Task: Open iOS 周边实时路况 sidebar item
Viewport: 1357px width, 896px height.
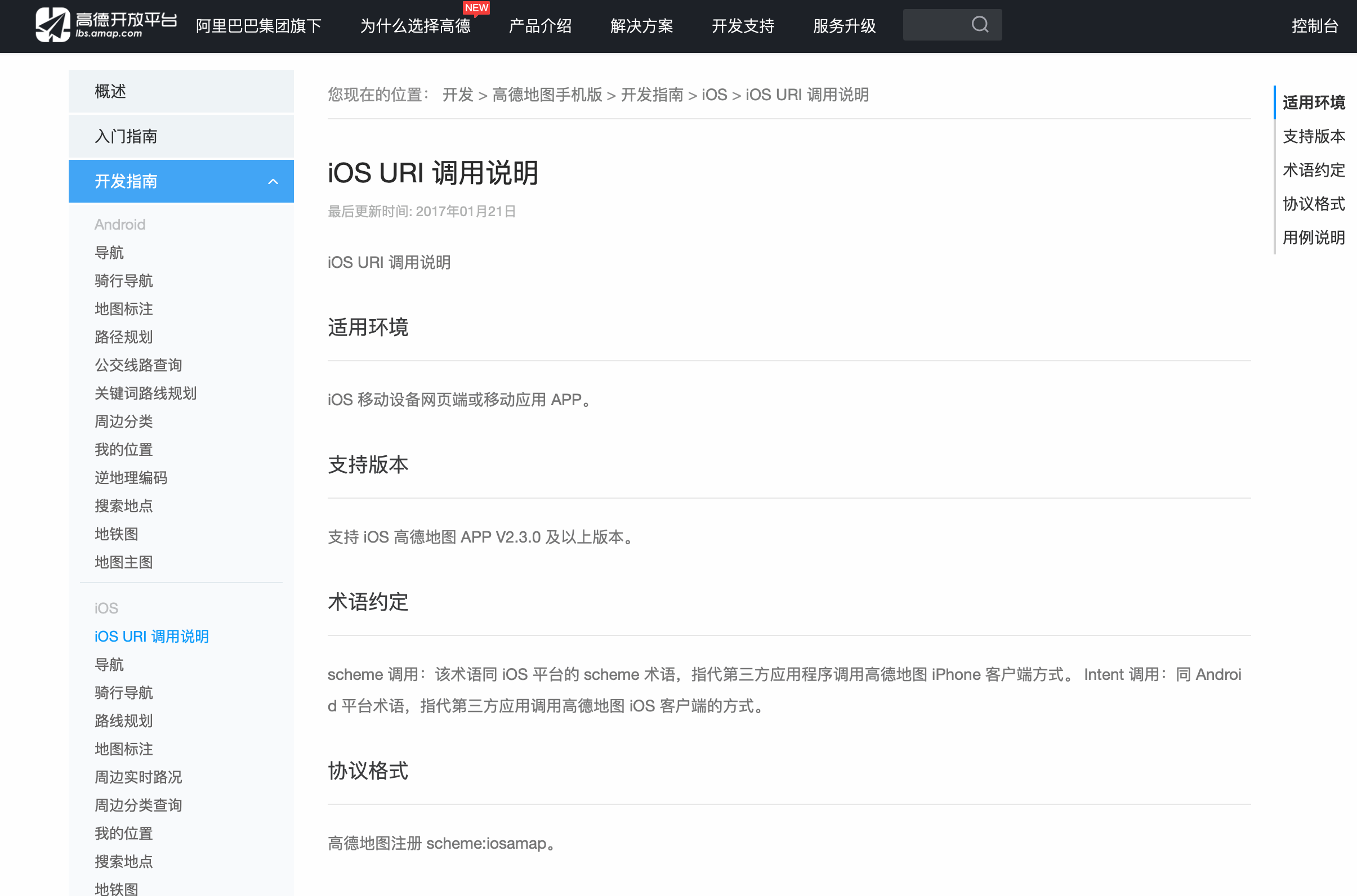Action: tap(139, 777)
